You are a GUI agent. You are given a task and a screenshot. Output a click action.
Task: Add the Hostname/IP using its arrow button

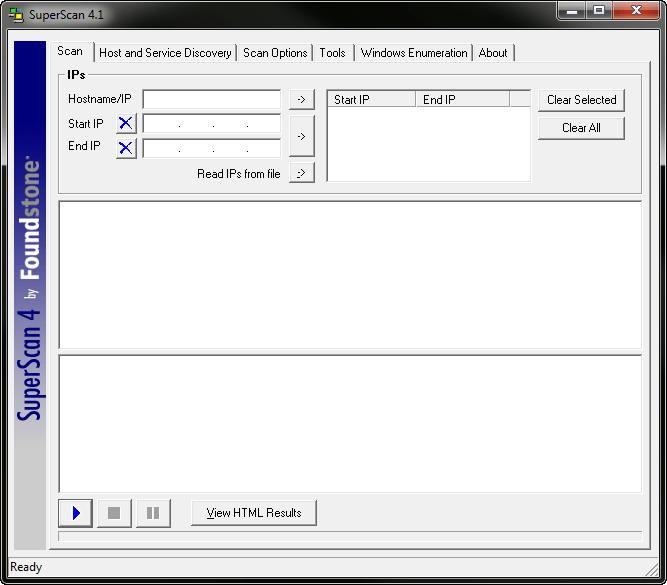pyautogui.click(x=302, y=100)
